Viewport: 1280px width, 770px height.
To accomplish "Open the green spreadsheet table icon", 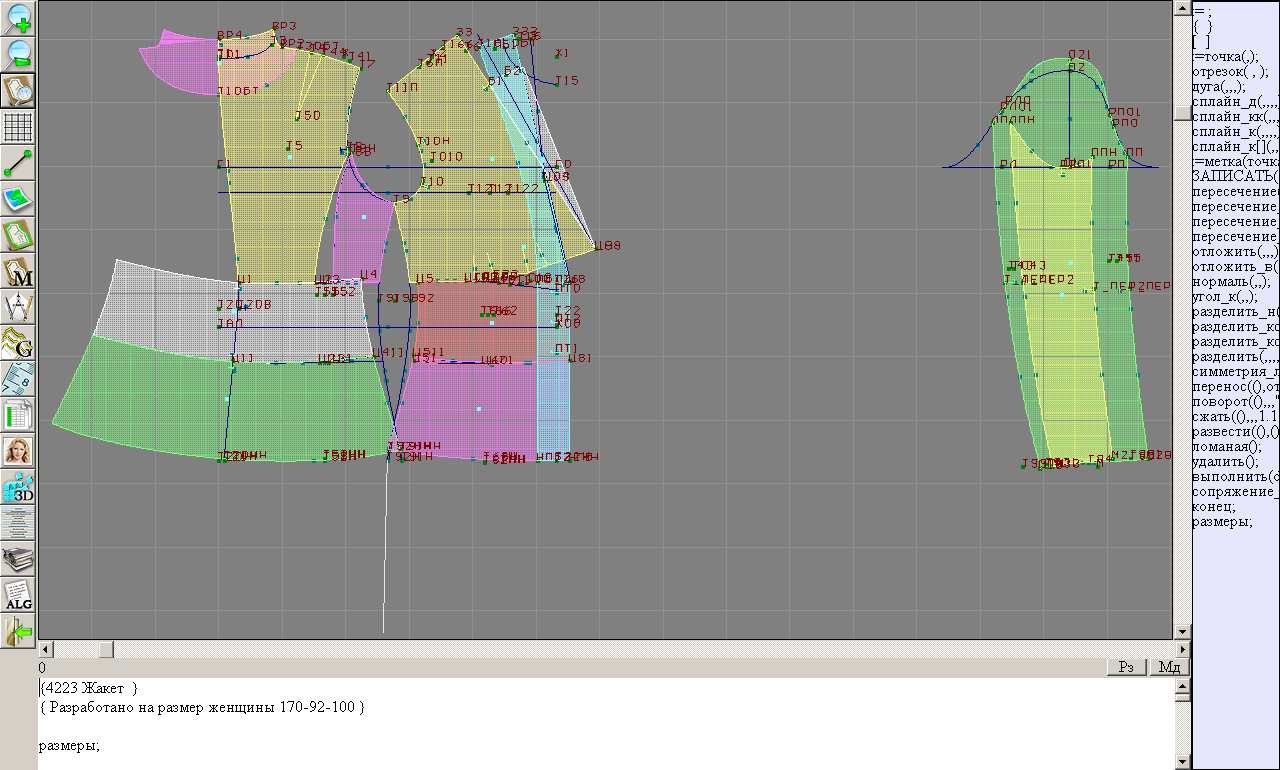I will tap(19, 415).
